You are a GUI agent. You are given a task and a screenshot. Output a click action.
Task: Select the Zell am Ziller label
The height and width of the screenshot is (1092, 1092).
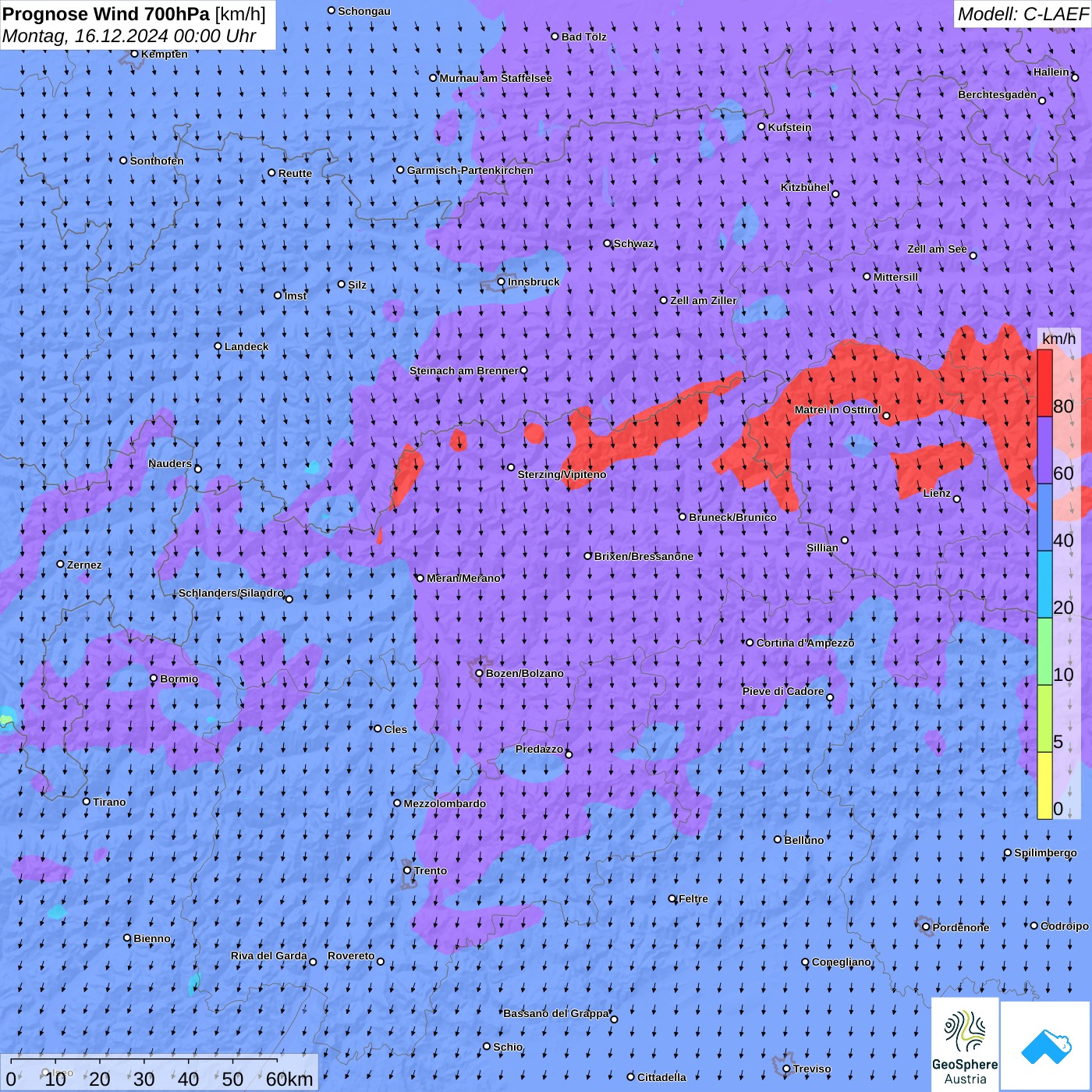(x=703, y=300)
